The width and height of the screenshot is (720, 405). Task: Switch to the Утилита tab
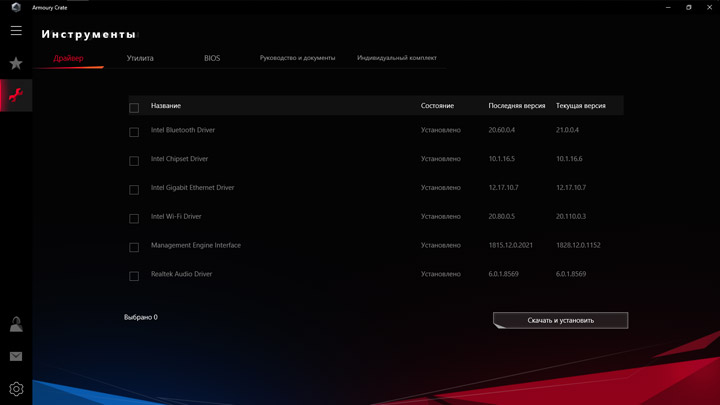coord(140,58)
